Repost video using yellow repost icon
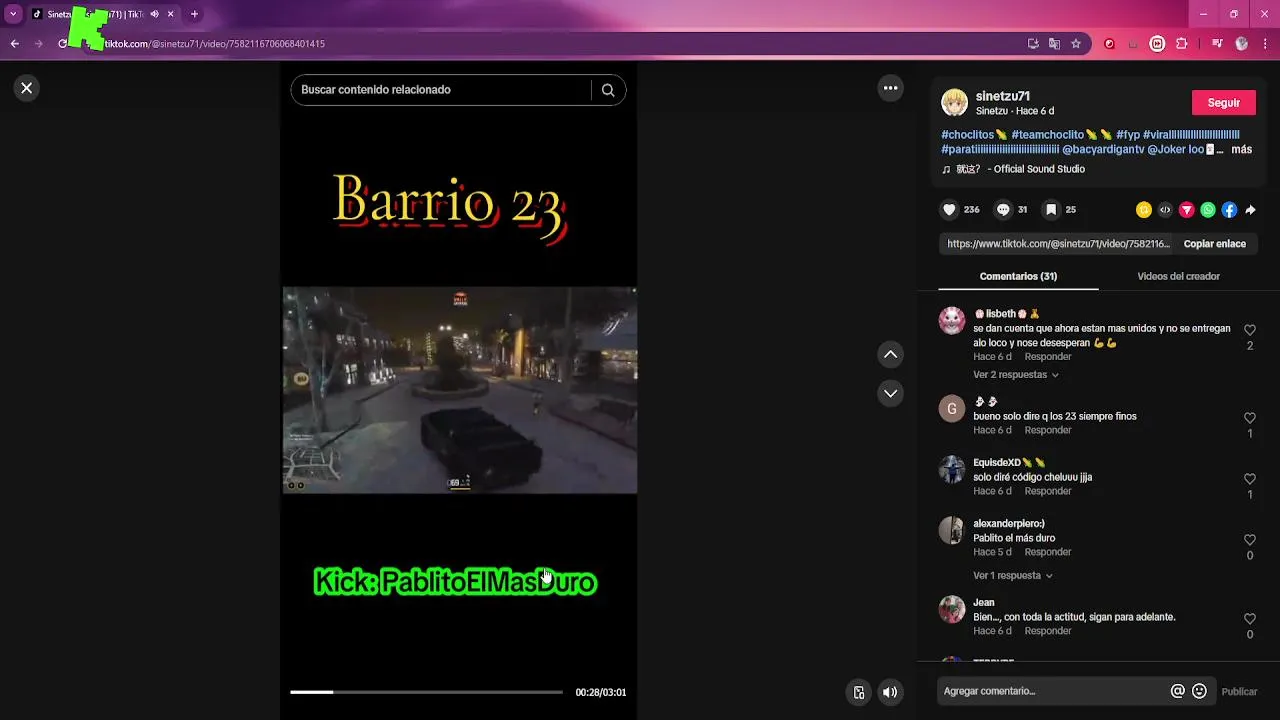1280x720 pixels. pos(1144,210)
